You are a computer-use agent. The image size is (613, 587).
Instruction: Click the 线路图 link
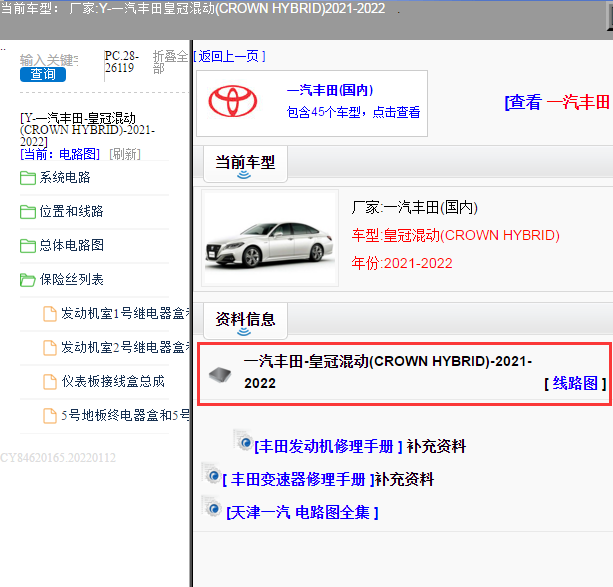click(x=575, y=383)
